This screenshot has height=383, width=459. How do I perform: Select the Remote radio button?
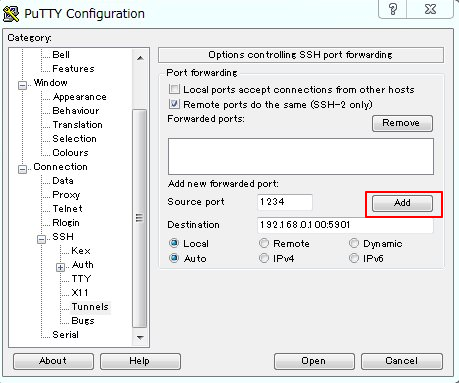click(264, 243)
